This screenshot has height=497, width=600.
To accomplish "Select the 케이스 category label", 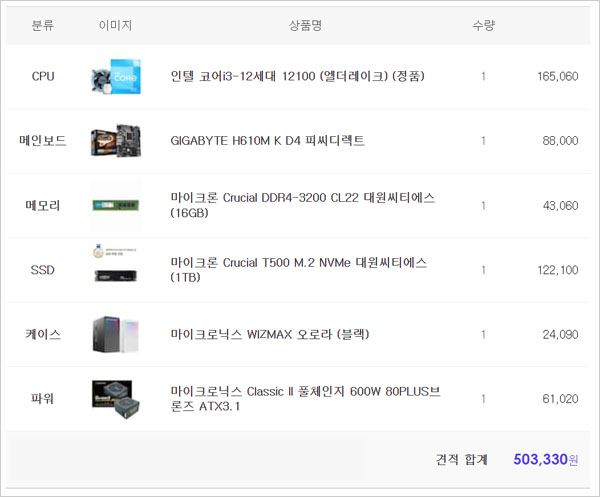I will (x=43, y=334).
